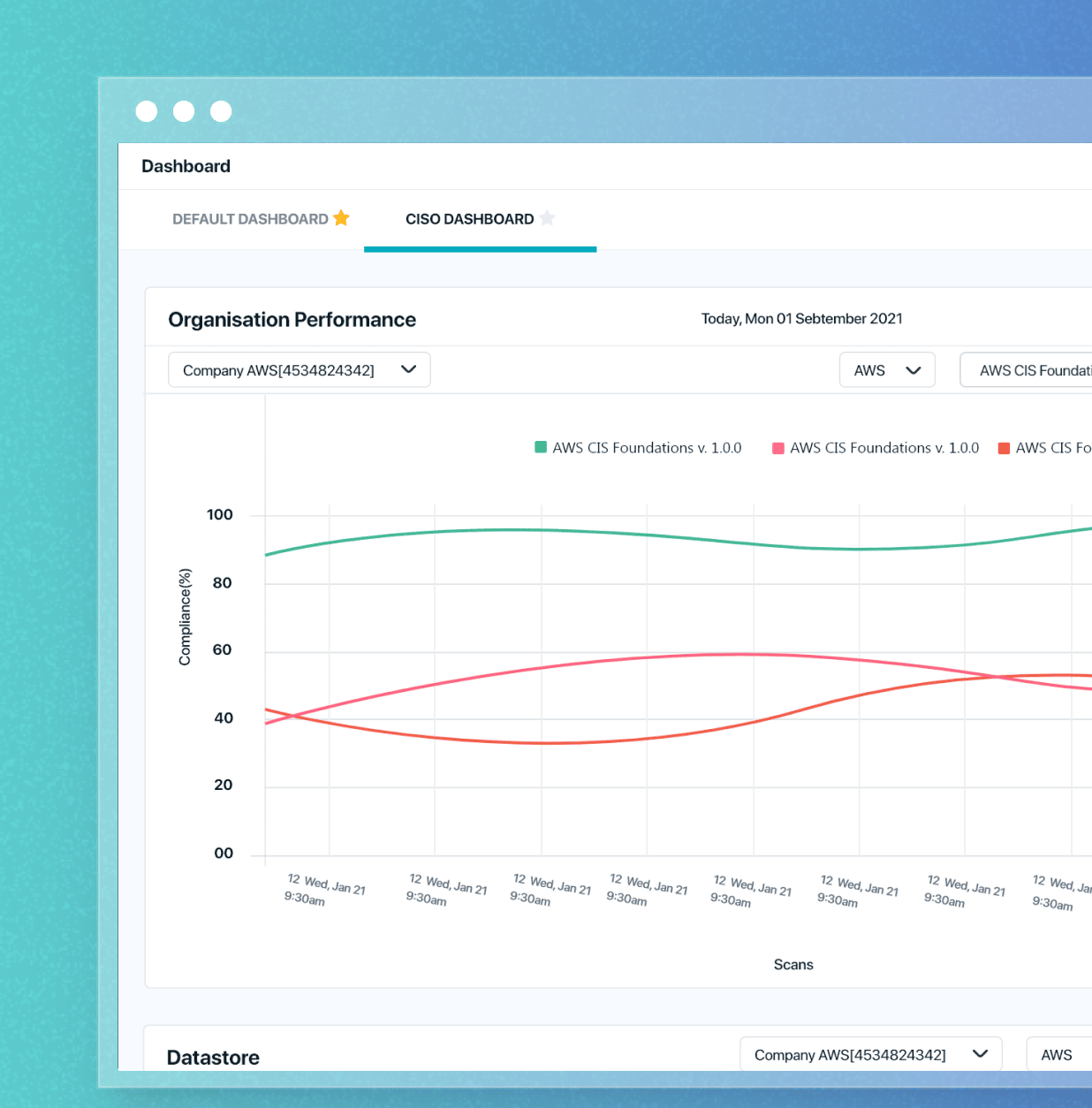Click the rightmost window control dot
This screenshot has height=1108, width=1092.
221,111
